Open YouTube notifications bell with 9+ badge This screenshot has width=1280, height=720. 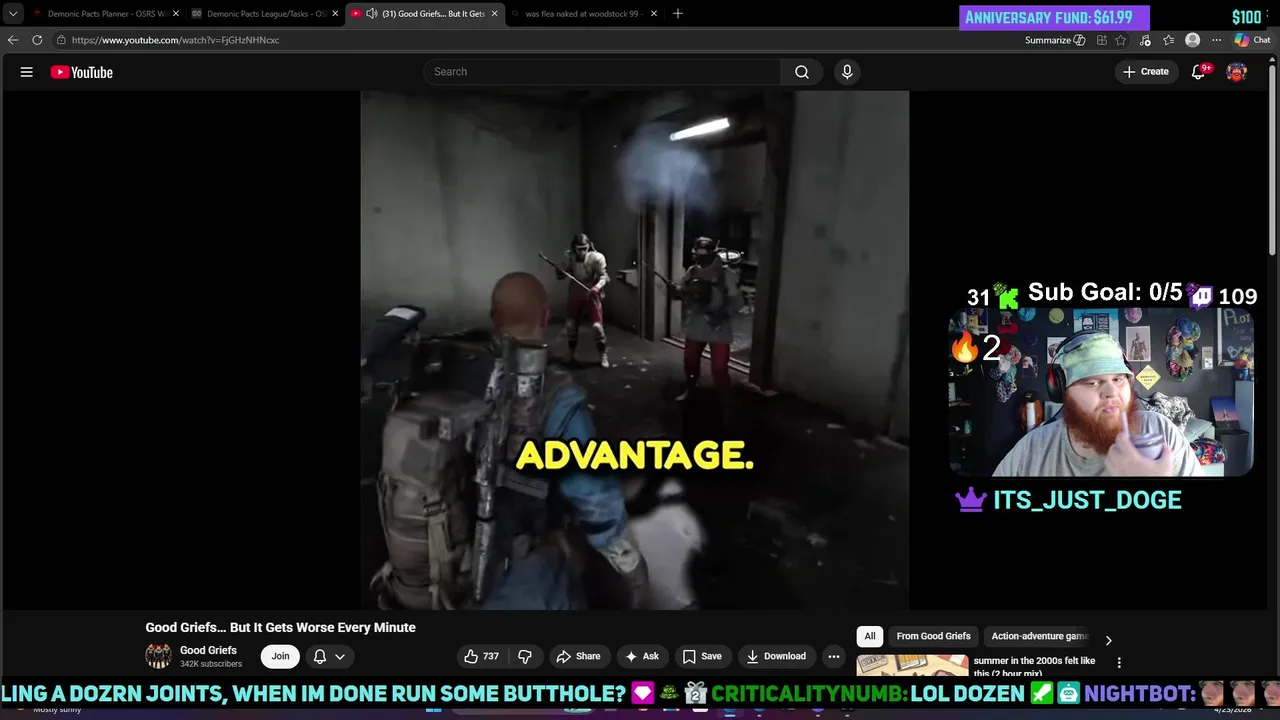1199,72
